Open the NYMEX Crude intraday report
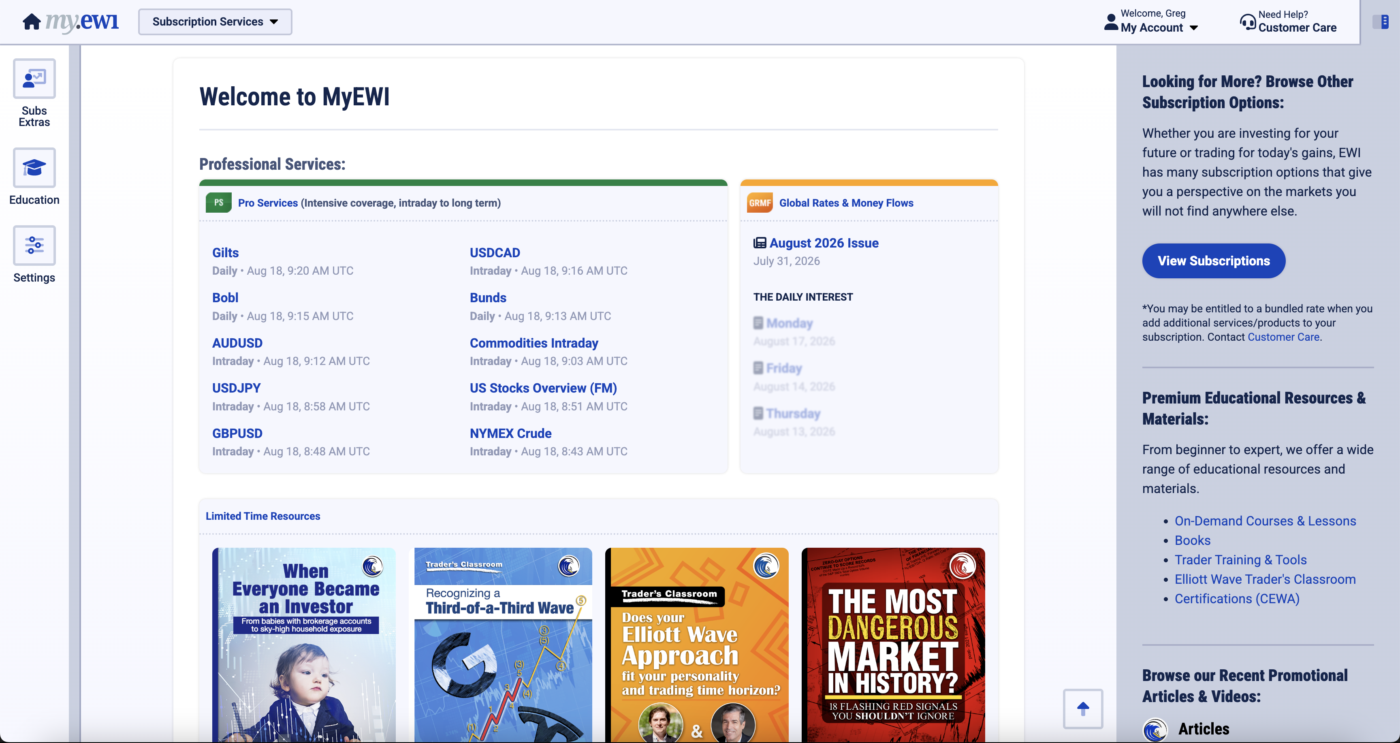Screen dimensions: 1400x743 511,433
